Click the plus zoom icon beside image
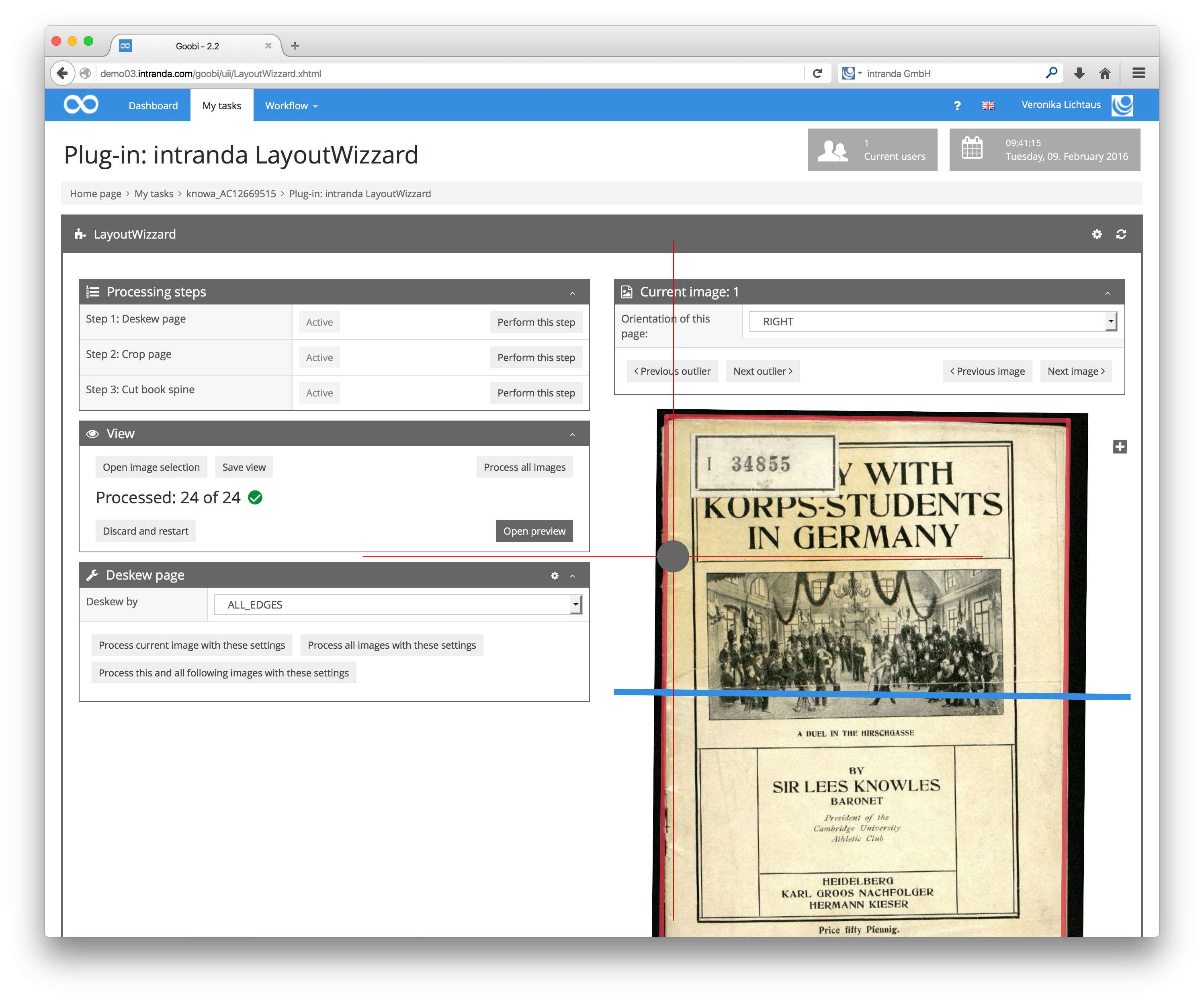The height and width of the screenshot is (1001, 1204). coord(1120,447)
